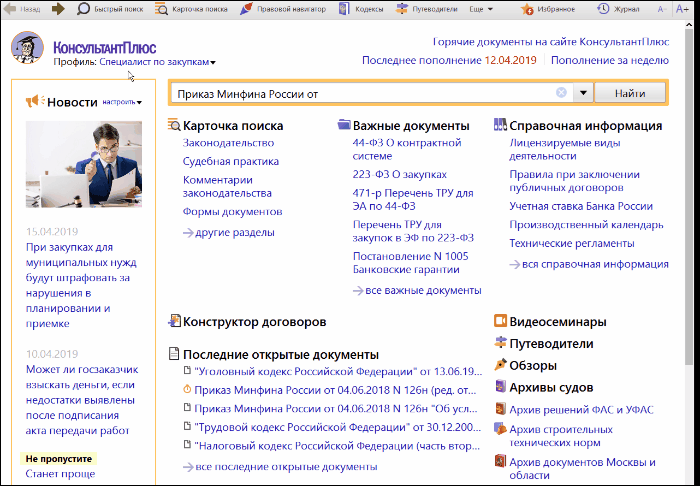Click the Новости megaphone icon
700x486 pixels.
click(x=35, y=101)
